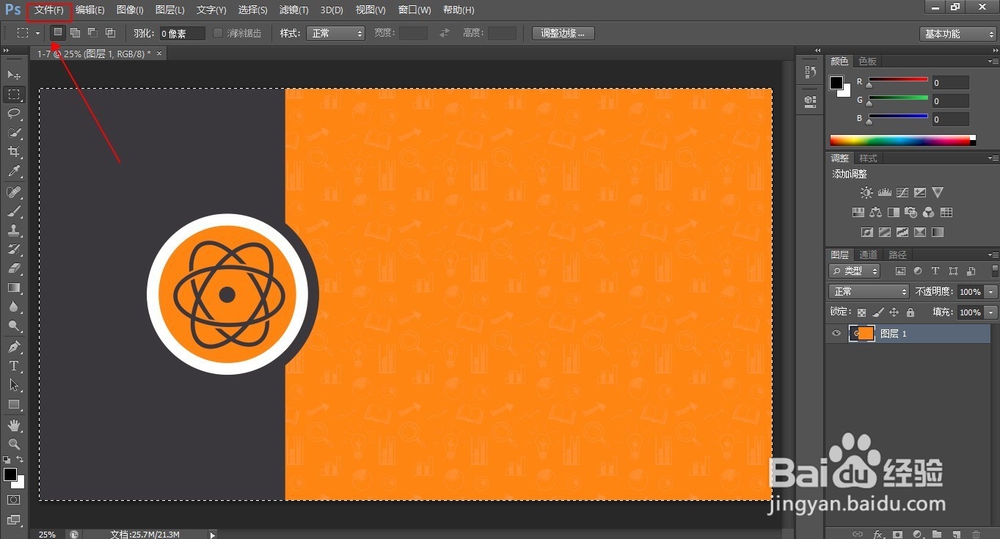
Task: Select the Lasso tool
Action: [x=13, y=114]
